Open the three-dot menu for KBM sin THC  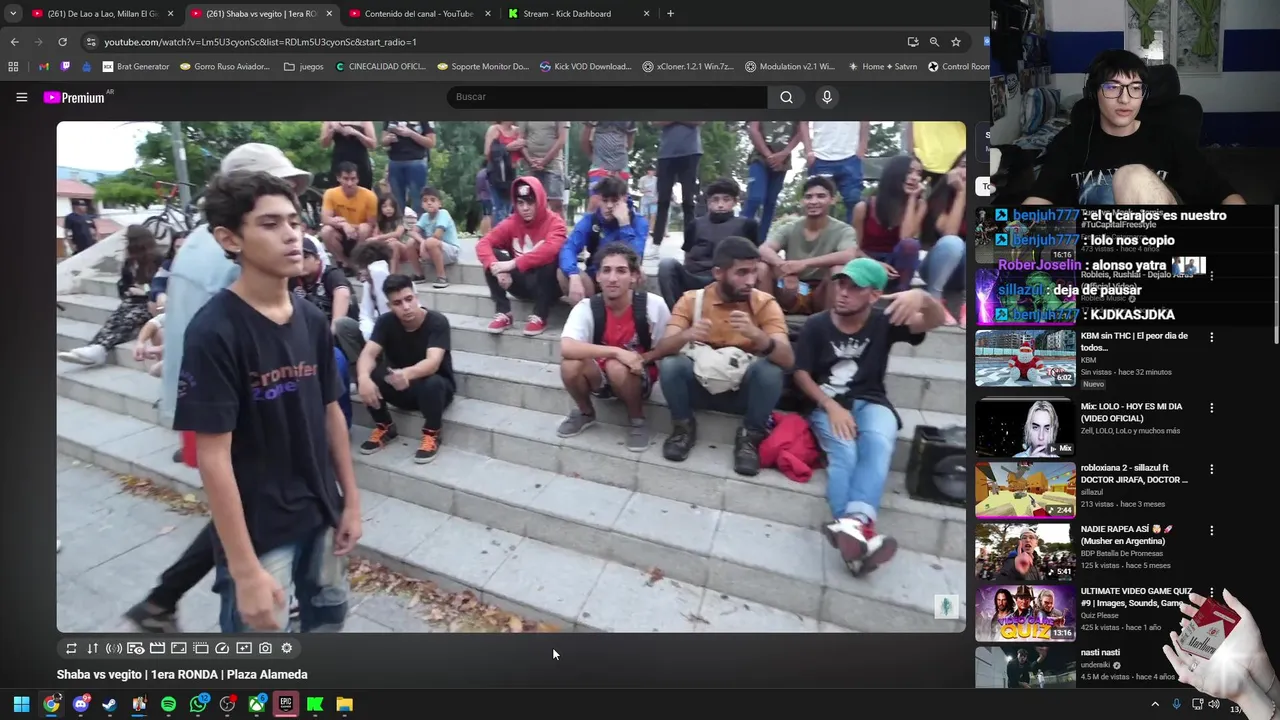click(x=1211, y=337)
